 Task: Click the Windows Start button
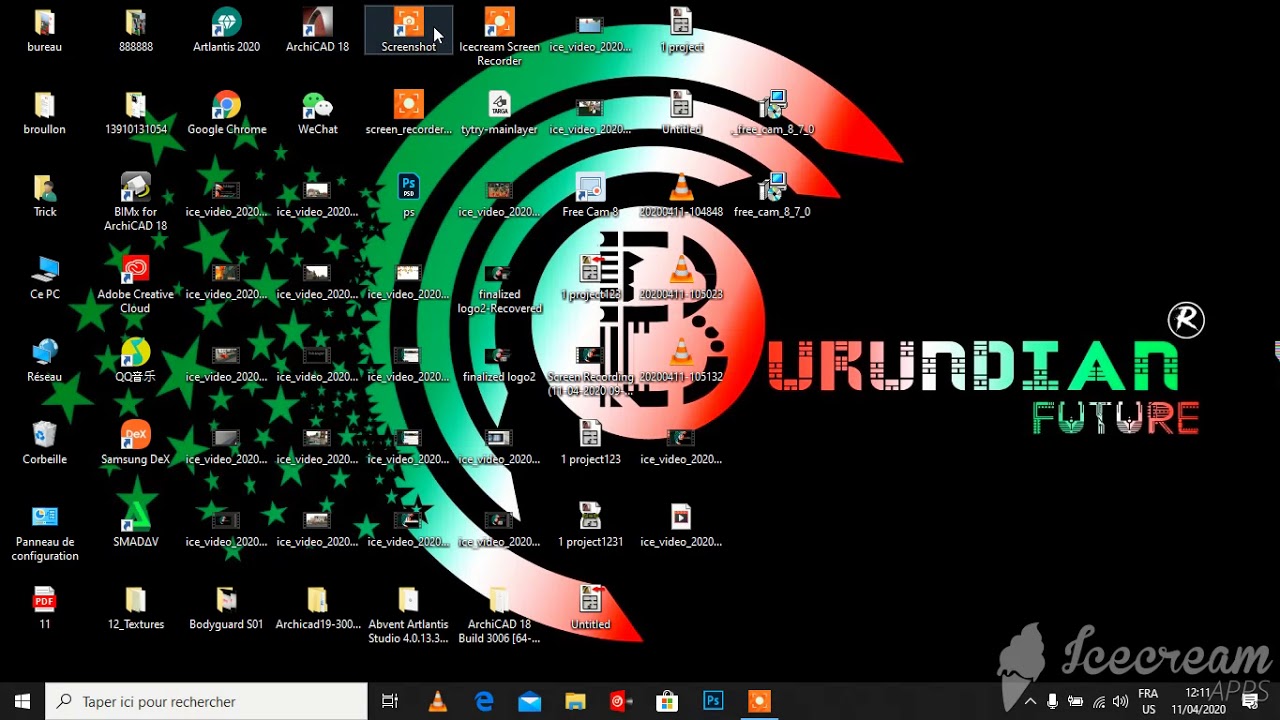tap(22, 701)
